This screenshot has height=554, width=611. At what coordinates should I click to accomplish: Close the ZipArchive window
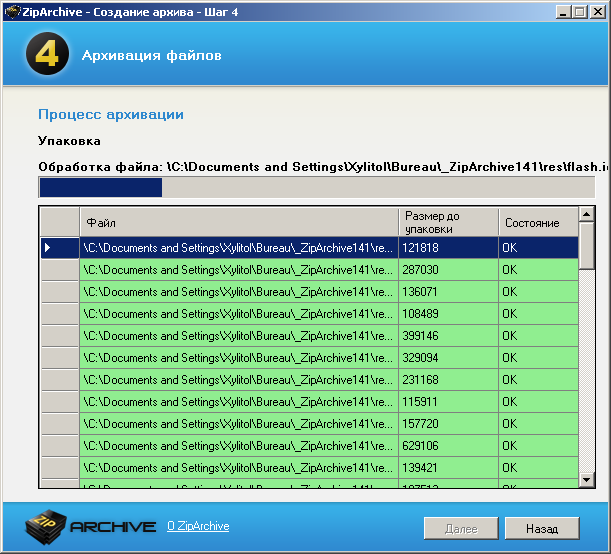pos(597,12)
